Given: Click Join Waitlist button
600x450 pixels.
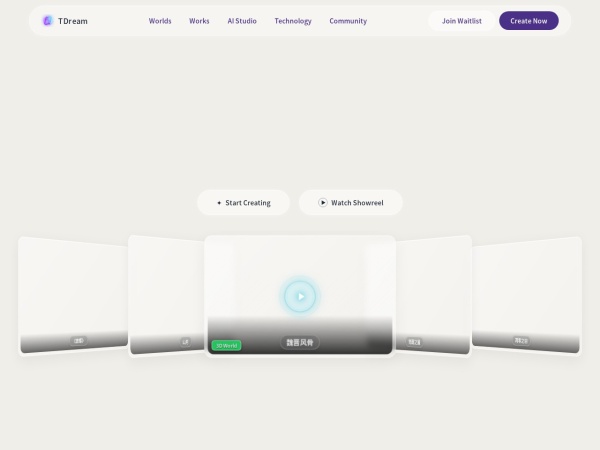Looking at the screenshot, I should click(x=461, y=21).
